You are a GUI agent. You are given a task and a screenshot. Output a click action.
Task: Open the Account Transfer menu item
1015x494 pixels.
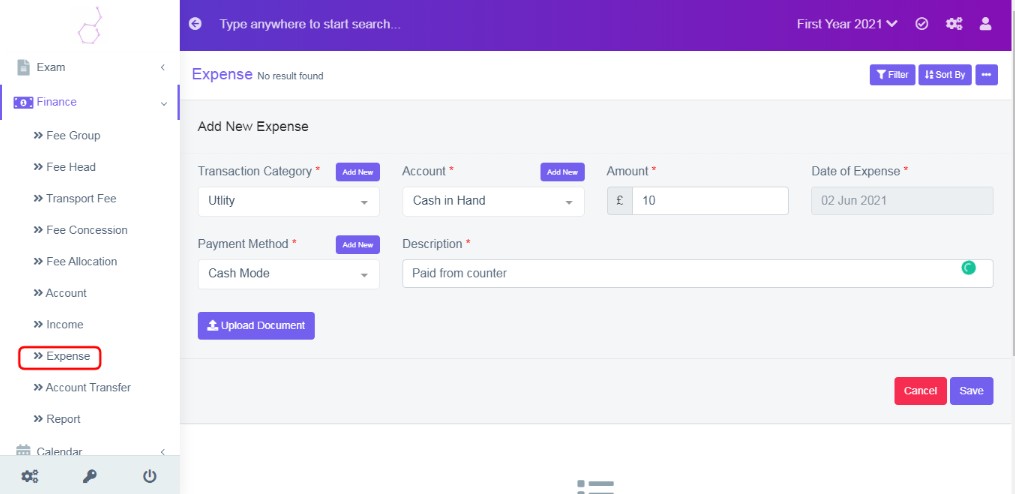pyautogui.click(x=82, y=388)
